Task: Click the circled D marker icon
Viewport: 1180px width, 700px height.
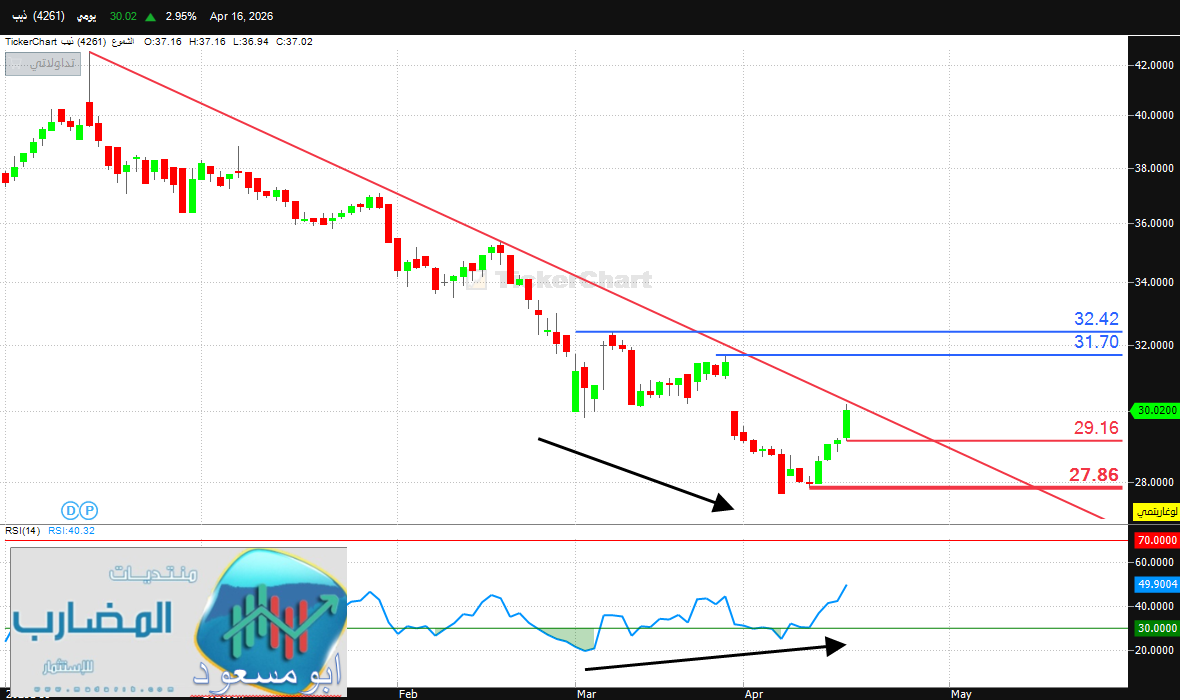Action: point(70,509)
